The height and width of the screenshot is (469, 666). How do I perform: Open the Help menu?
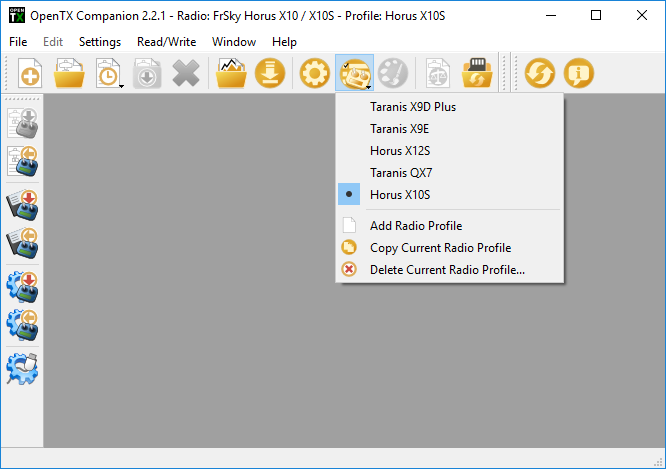(x=284, y=42)
